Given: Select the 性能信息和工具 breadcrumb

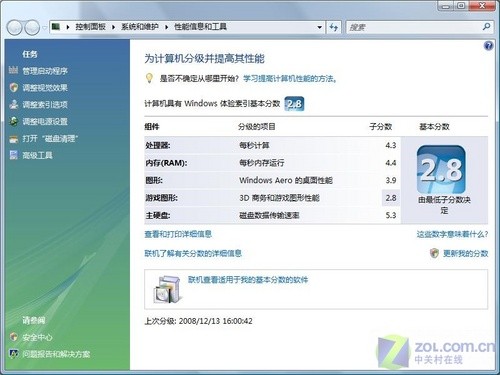Looking at the screenshot, I should click(200, 27).
